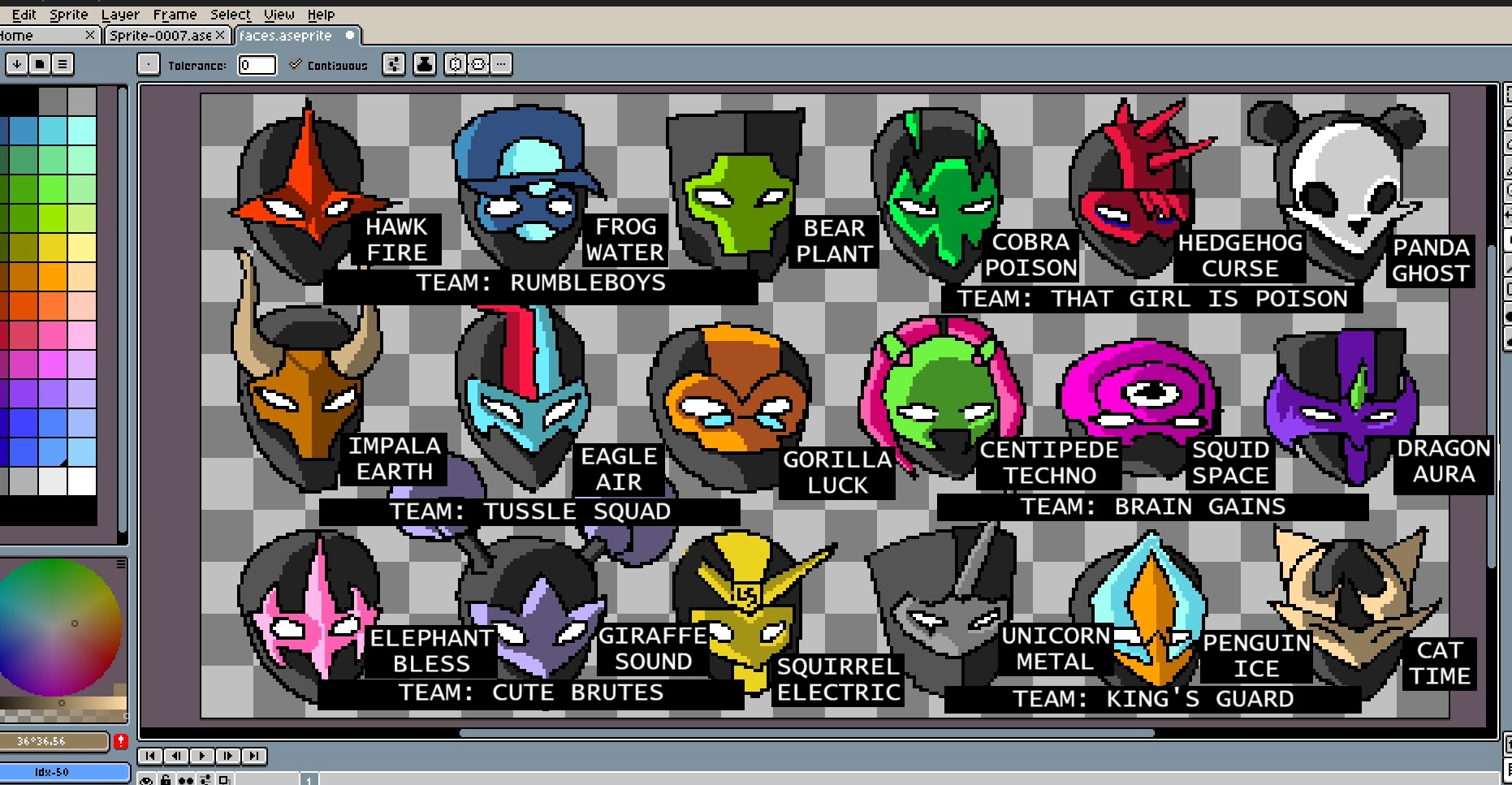Click the Tolerance input field
The height and width of the screenshot is (785, 1512).
[257, 65]
